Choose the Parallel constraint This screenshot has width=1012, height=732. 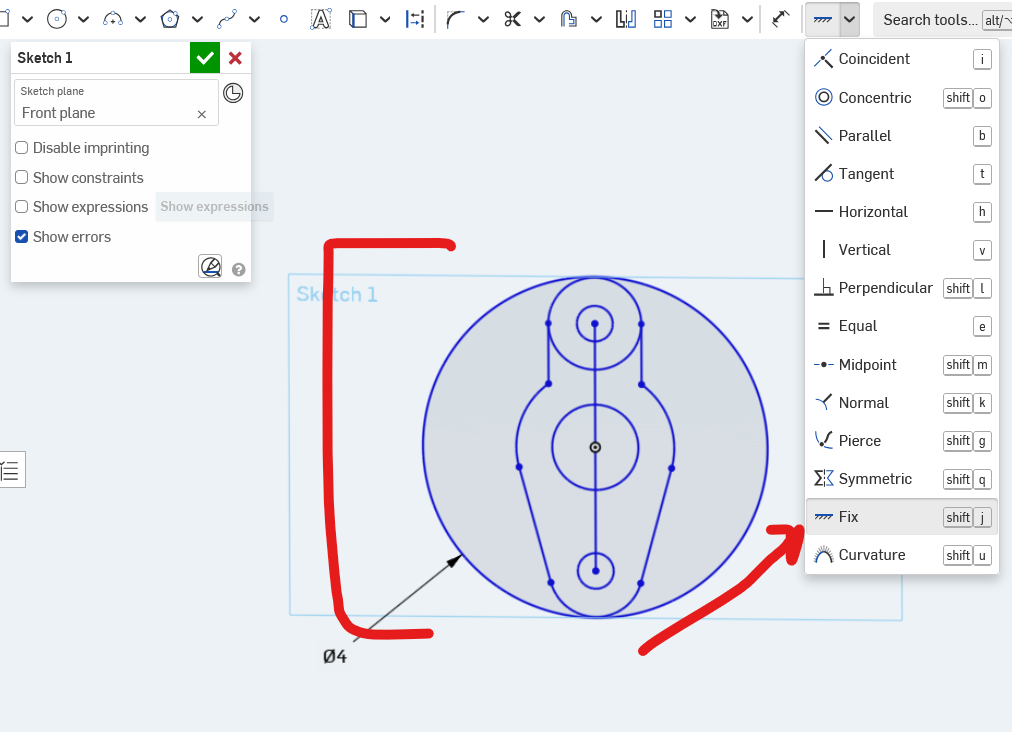(902, 136)
